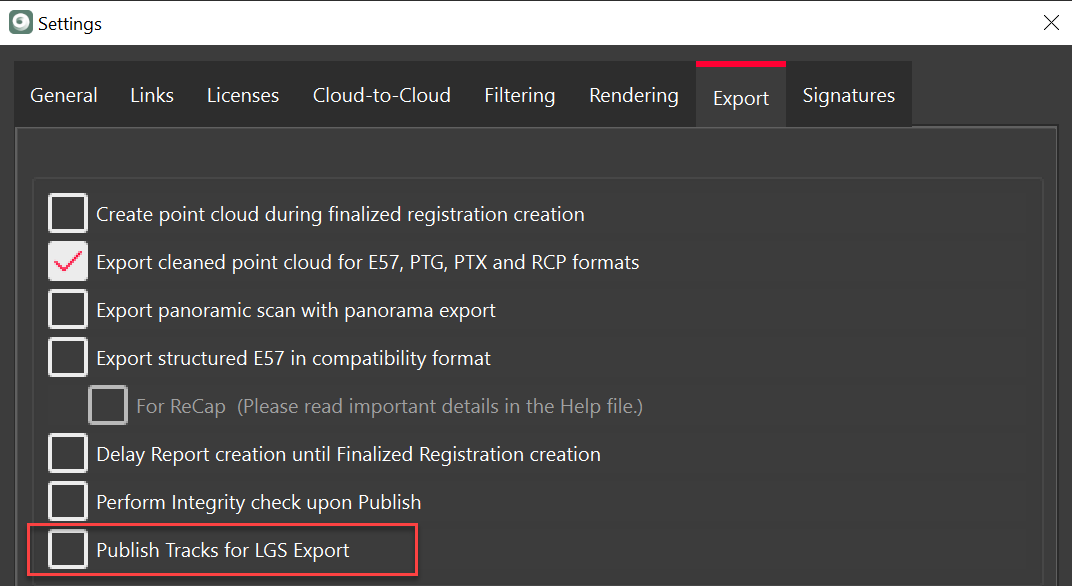Tick the For ReCap checkbox
The height and width of the screenshot is (586, 1072).
click(108, 406)
